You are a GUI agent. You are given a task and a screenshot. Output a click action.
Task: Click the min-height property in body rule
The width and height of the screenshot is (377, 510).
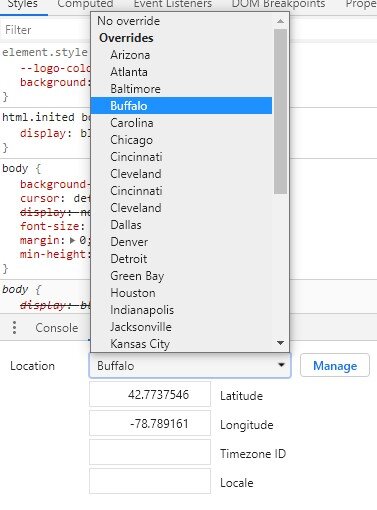pos(53,254)
